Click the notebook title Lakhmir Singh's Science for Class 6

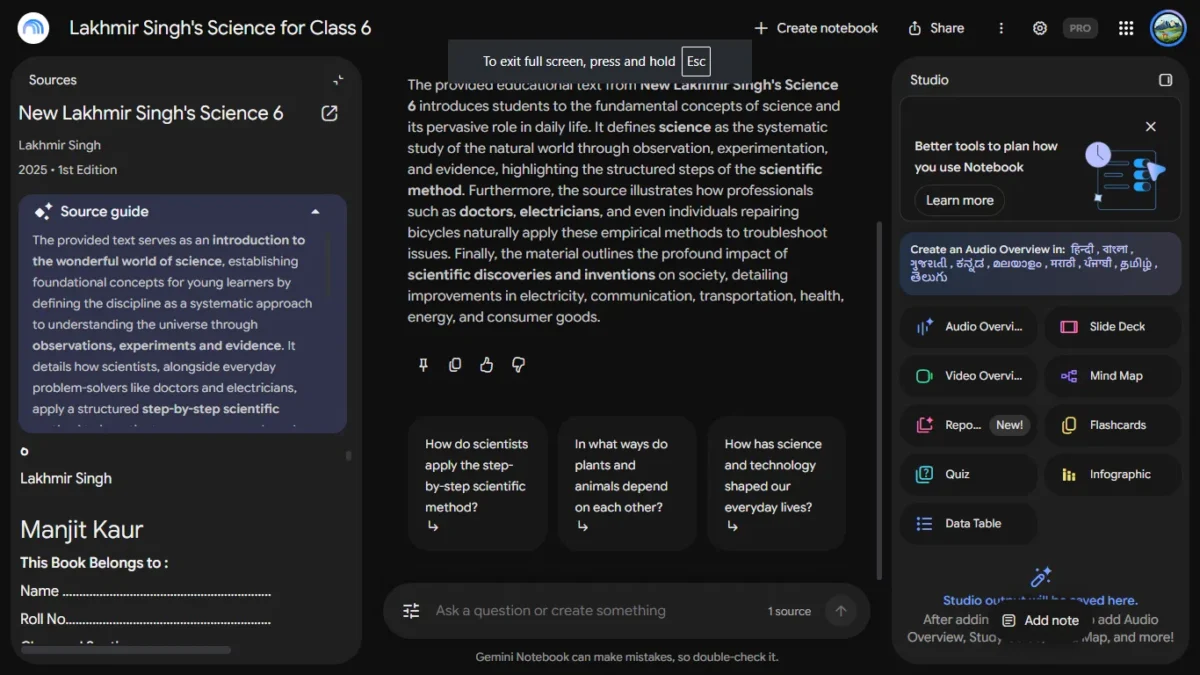(220, 28)
